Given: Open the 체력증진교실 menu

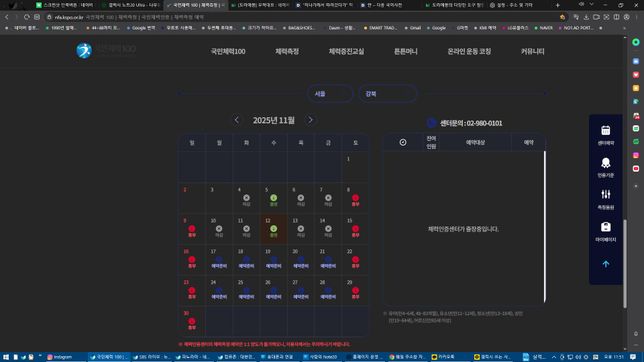Looking at the screenshot, I should (x=346, y=51).
